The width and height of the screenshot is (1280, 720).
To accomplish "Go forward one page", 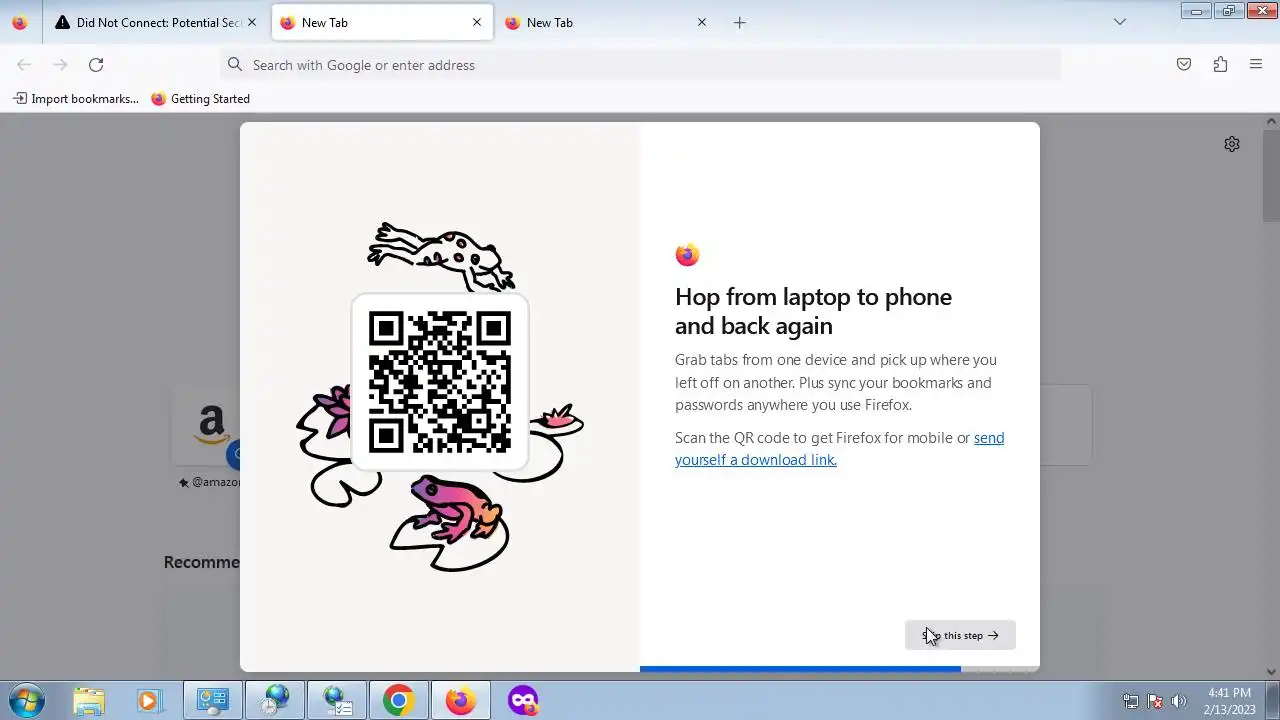I will pyautogui.click(x=60, y=65).
